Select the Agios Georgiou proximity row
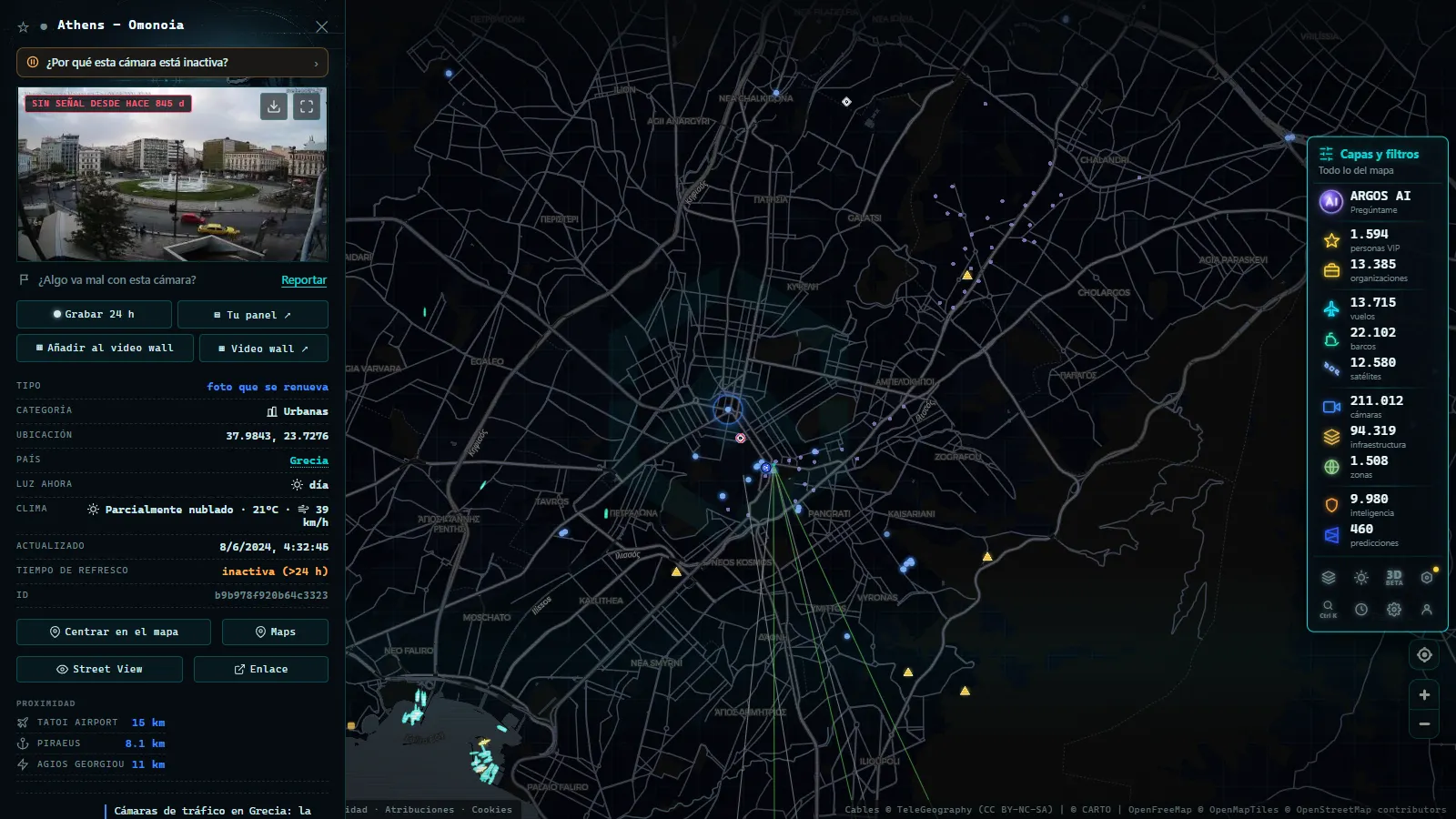Image resolution: width=1456 pixels, height=819 pixels. pos(91,764)
